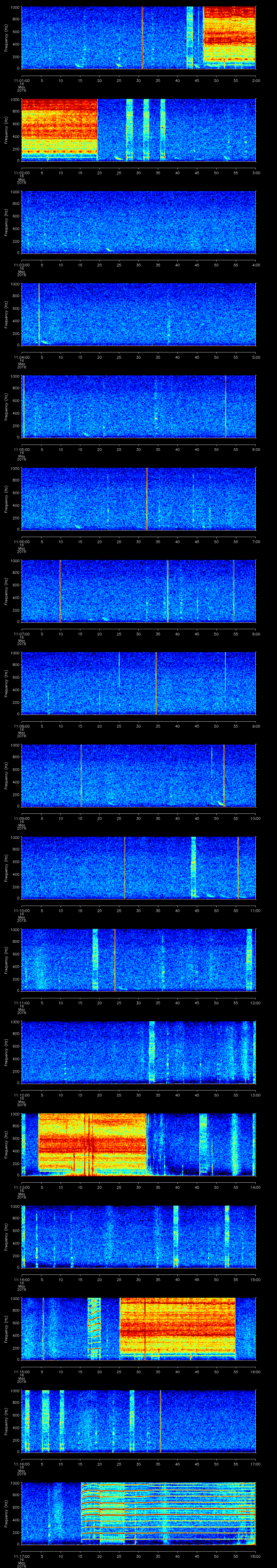The image size is (277, 1568).
Task: Click the 6:00 end time label
Action: click(256, 449)
